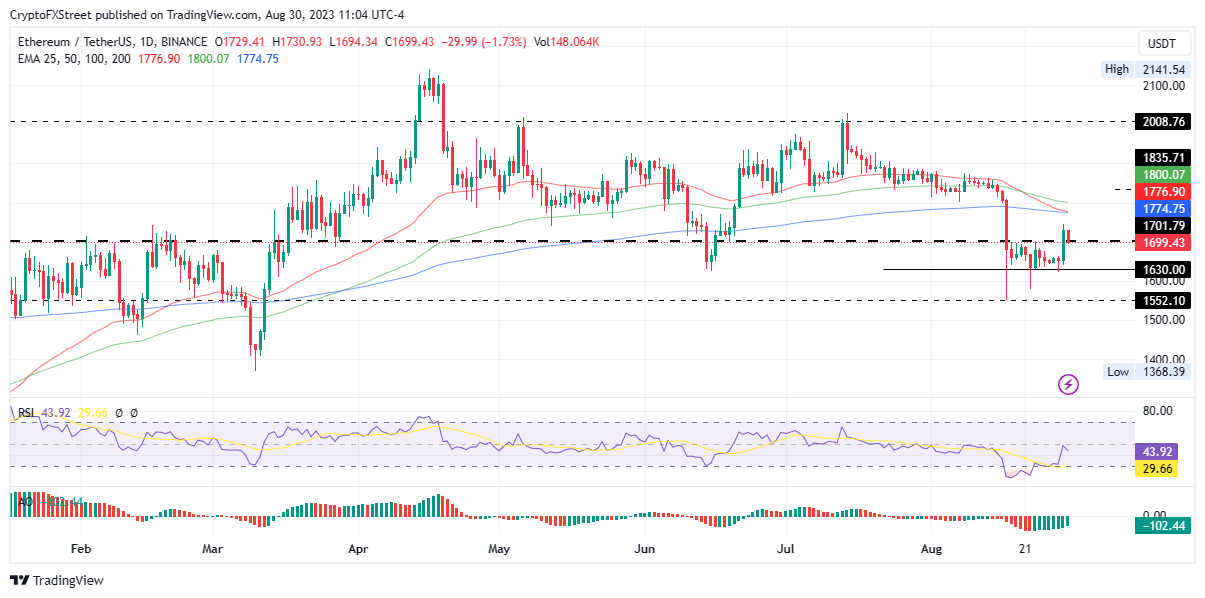Click the open price O1729.41
1205x598 pixels.
click(240, 42)
